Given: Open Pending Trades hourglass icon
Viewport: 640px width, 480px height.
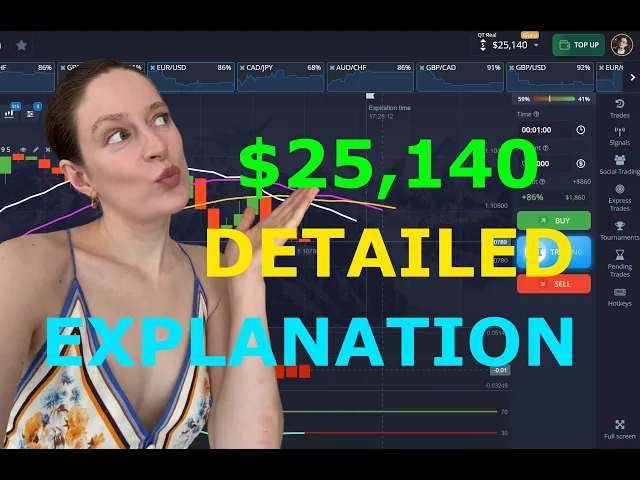Looking at the screenshot, I should click(x=620, y=255).
